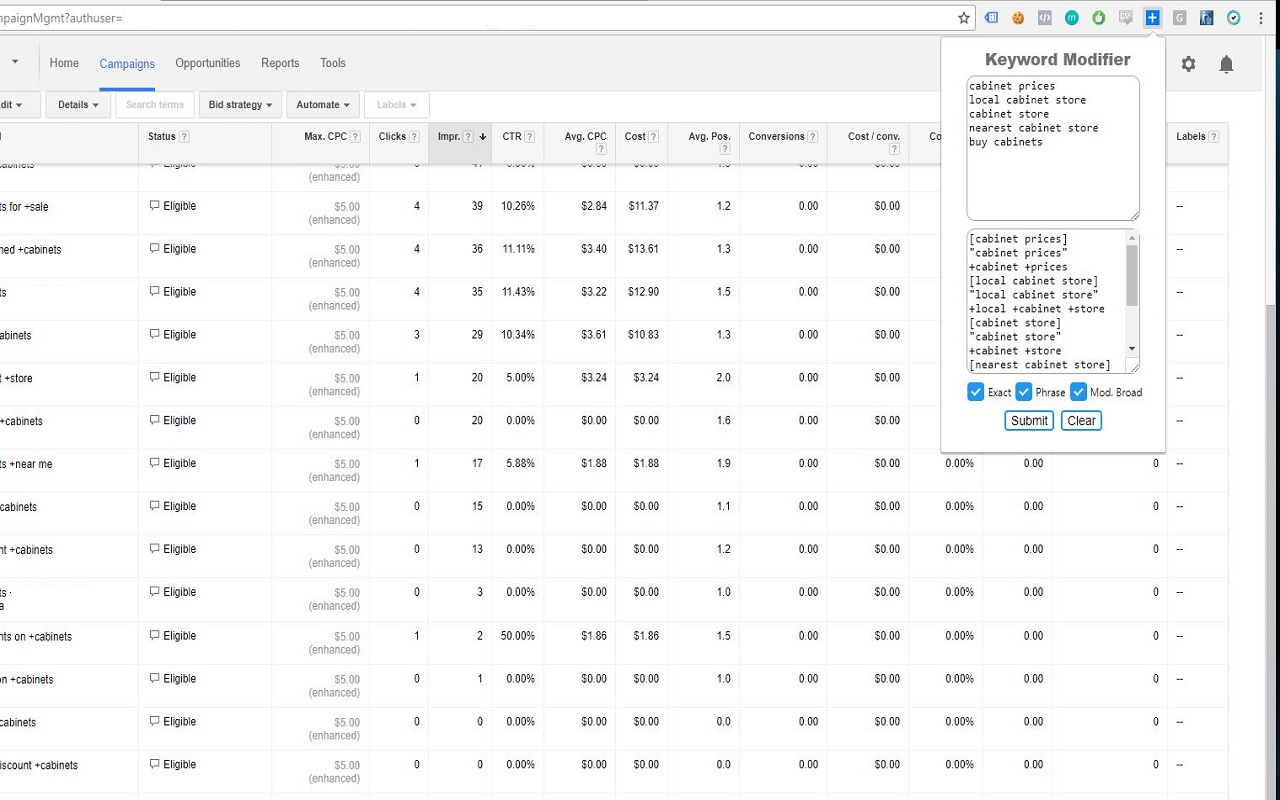Open the notifications bell icon
1280x800 pixels.
click(1226, 63)
